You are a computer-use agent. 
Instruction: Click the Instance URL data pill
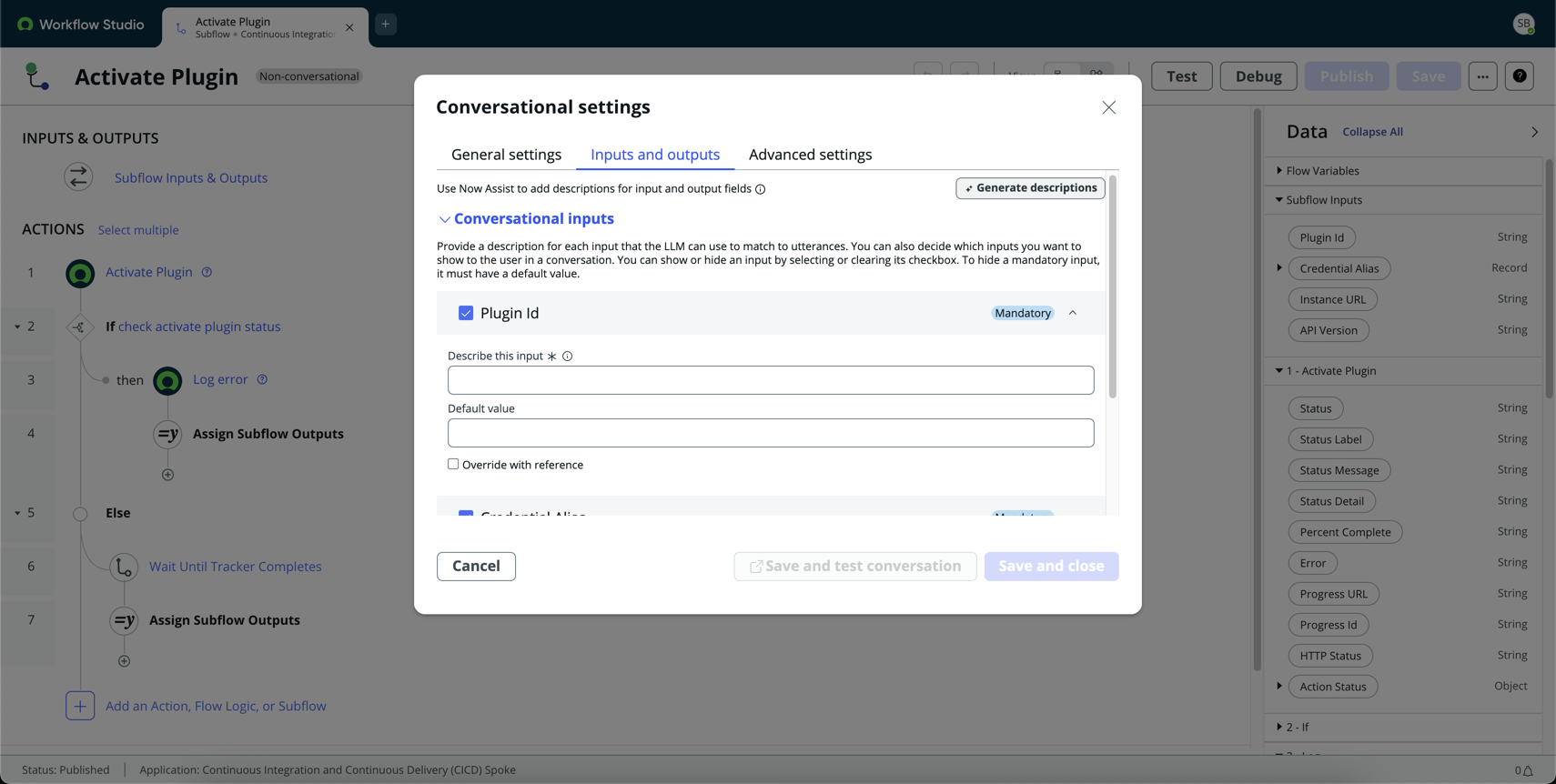pyautogui.click(x=1332, y=299)
